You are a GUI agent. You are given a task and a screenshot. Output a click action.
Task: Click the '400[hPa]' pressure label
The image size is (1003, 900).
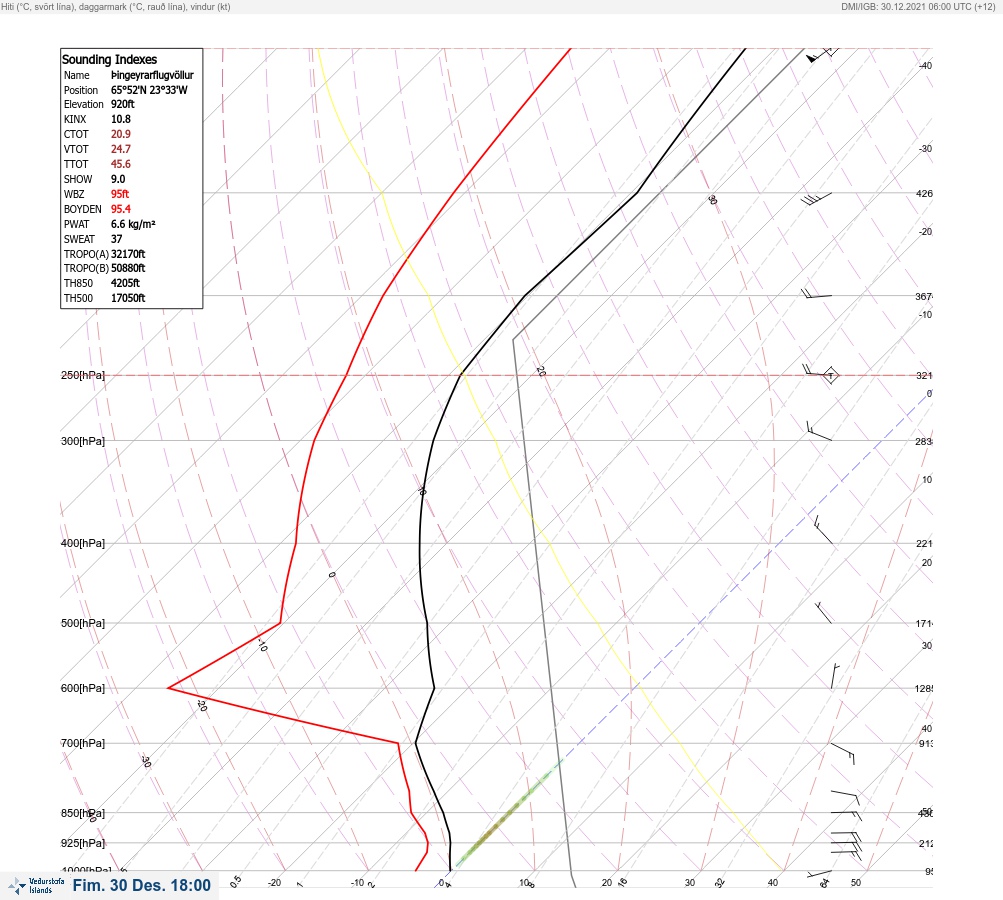click(83, 543)
